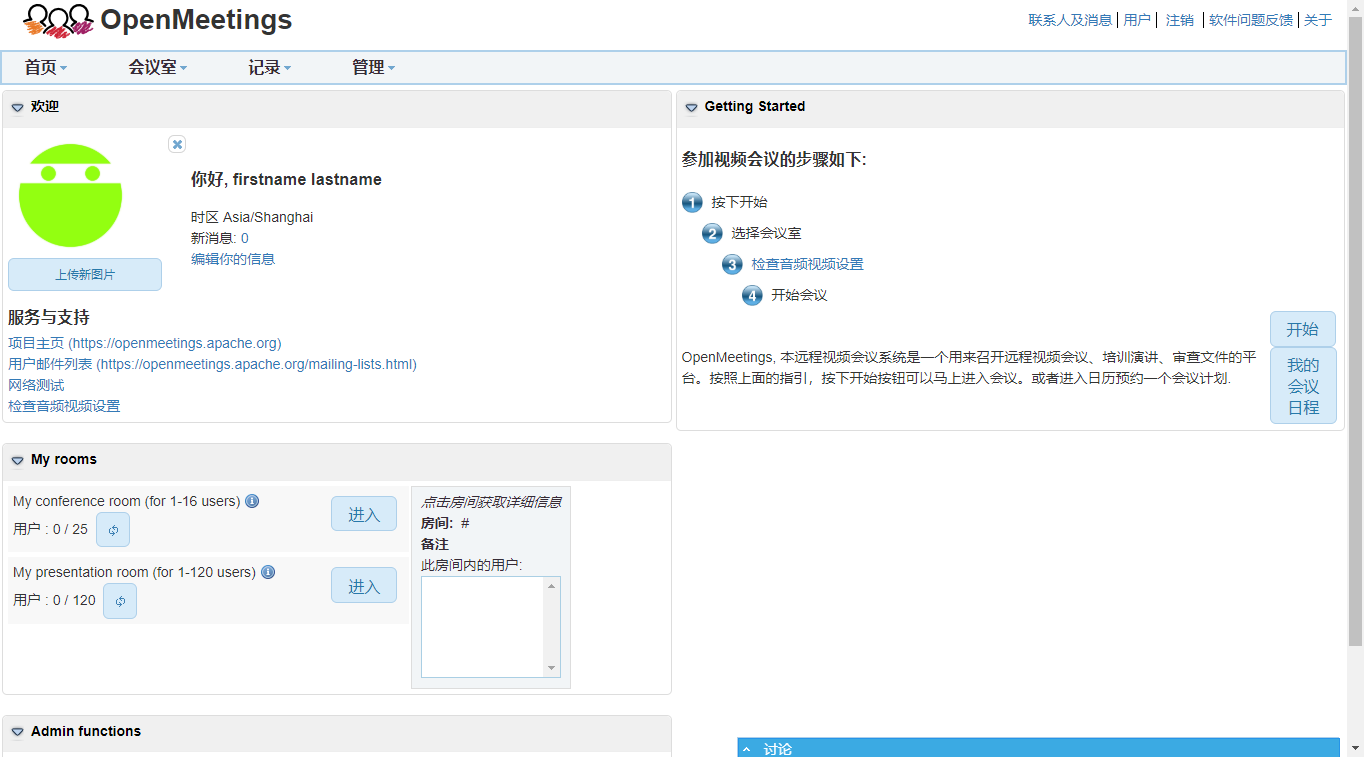Click the 用户 : 0 / 25 text
The height and width of the screenshot is (757, 1364).
pos(50,529)
